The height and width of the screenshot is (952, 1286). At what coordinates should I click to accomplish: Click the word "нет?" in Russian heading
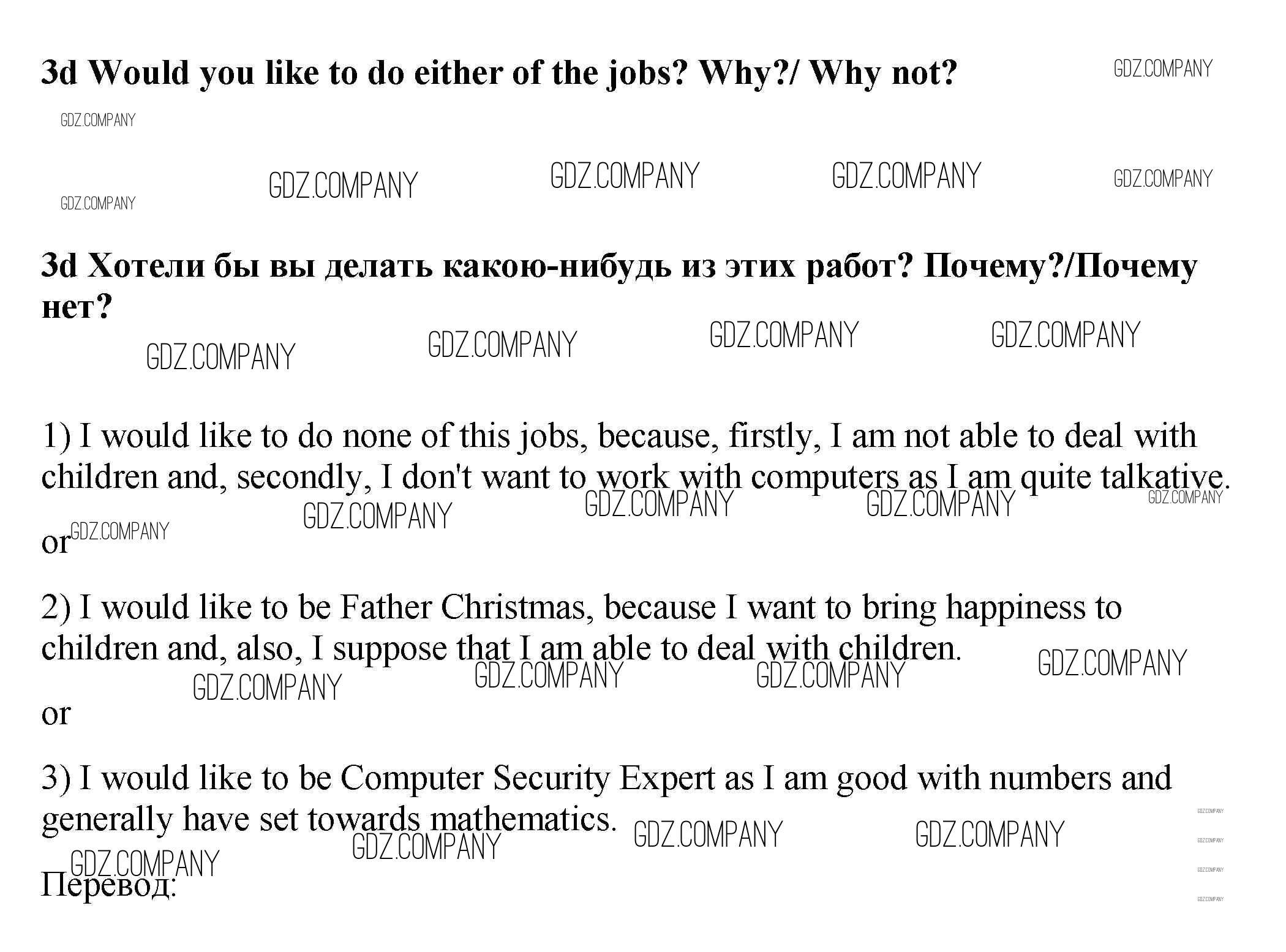pyautogui.click(x=77, y=306)
